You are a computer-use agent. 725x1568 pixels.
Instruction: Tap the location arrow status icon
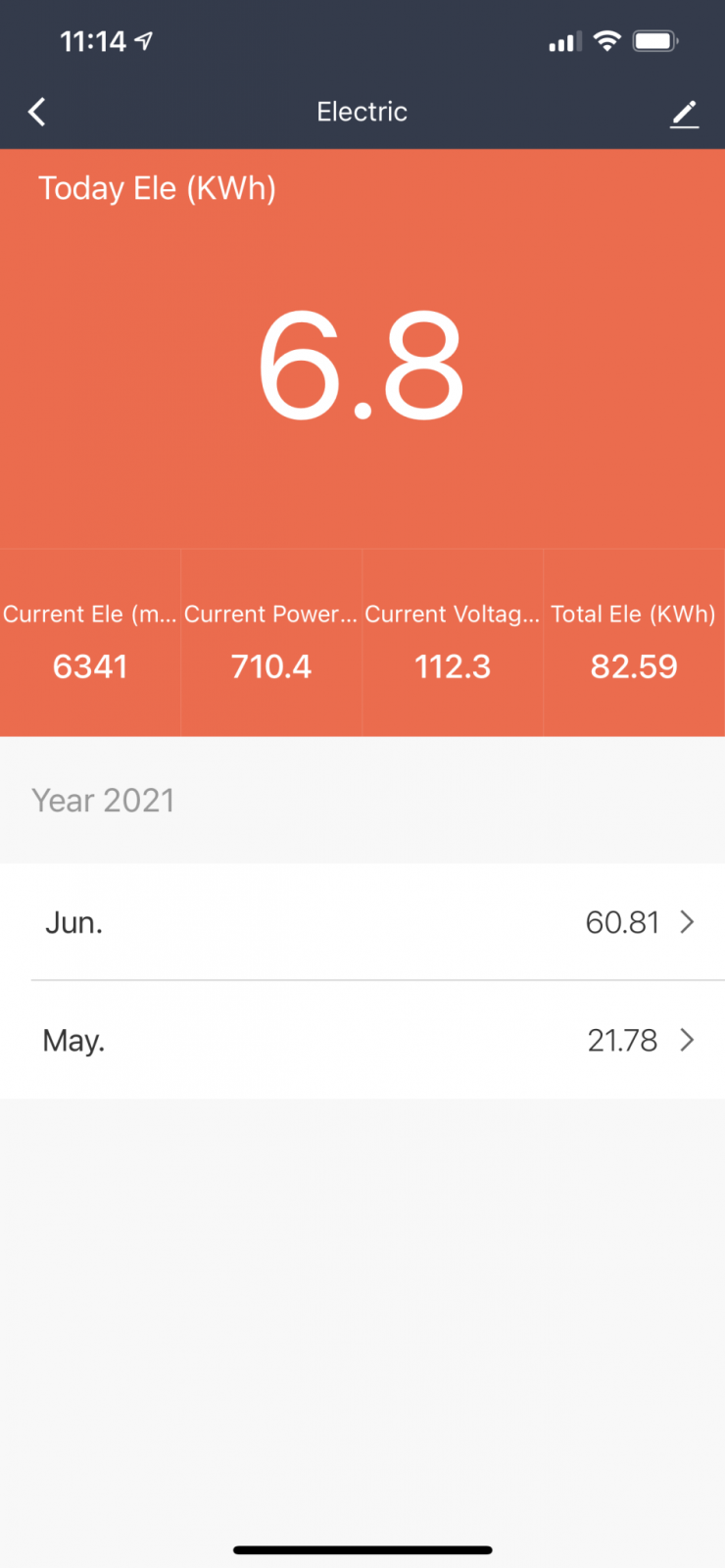click(144, 40)
